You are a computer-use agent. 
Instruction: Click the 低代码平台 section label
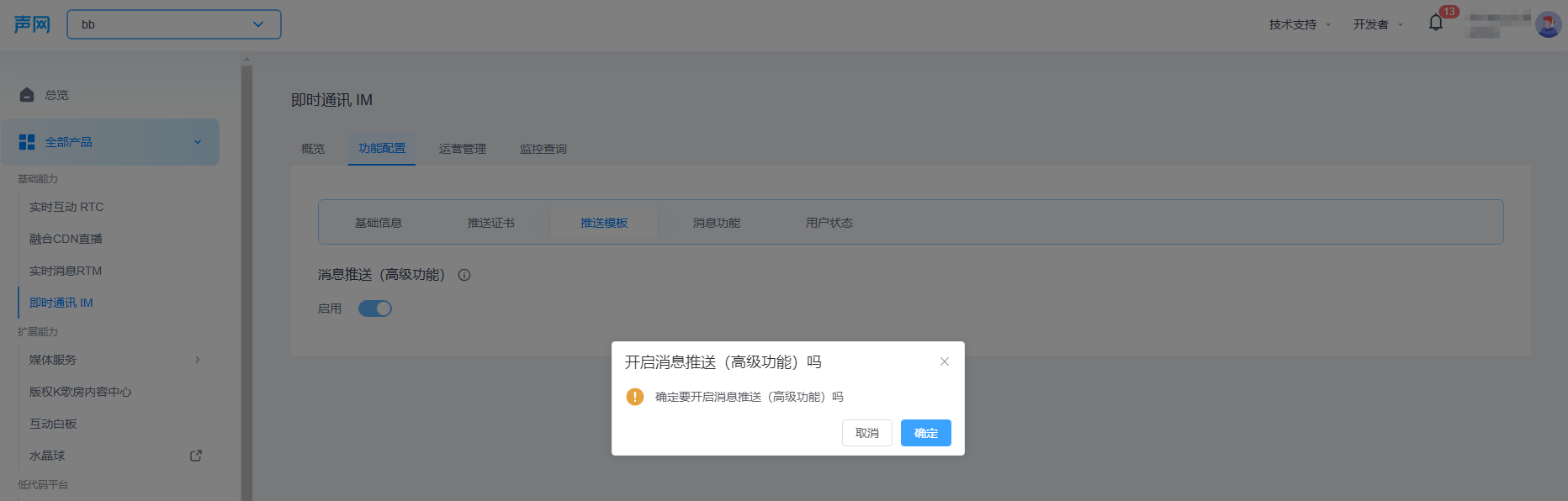(43, 485)
